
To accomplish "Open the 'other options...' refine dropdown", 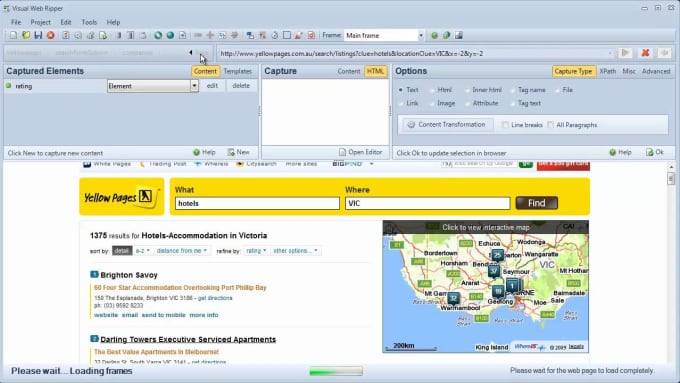I will click(x=295, y=251).
